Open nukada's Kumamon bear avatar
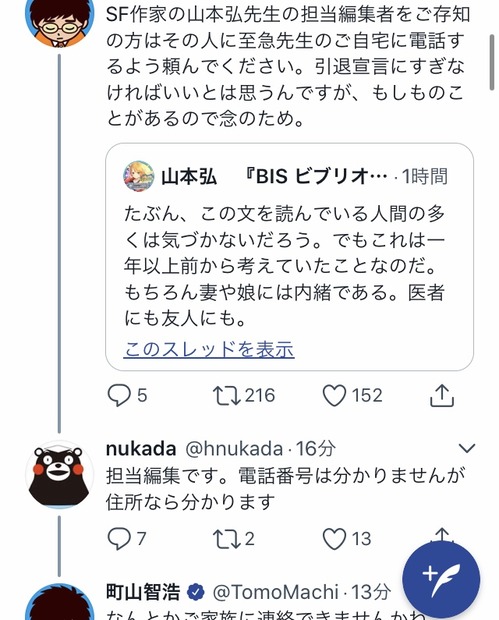Image resolution: width=499 pixels, height=620 pixels. point(59,474)
